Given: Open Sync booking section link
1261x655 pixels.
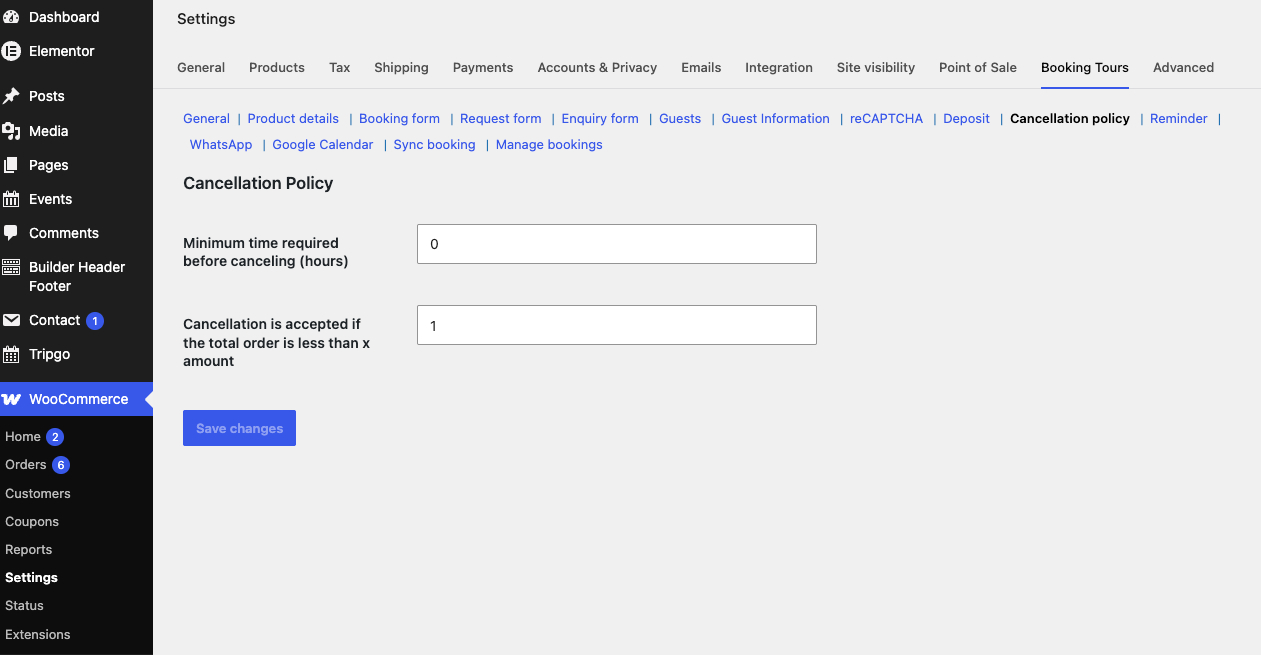Looking at the screenshot, I should [435, 144].
